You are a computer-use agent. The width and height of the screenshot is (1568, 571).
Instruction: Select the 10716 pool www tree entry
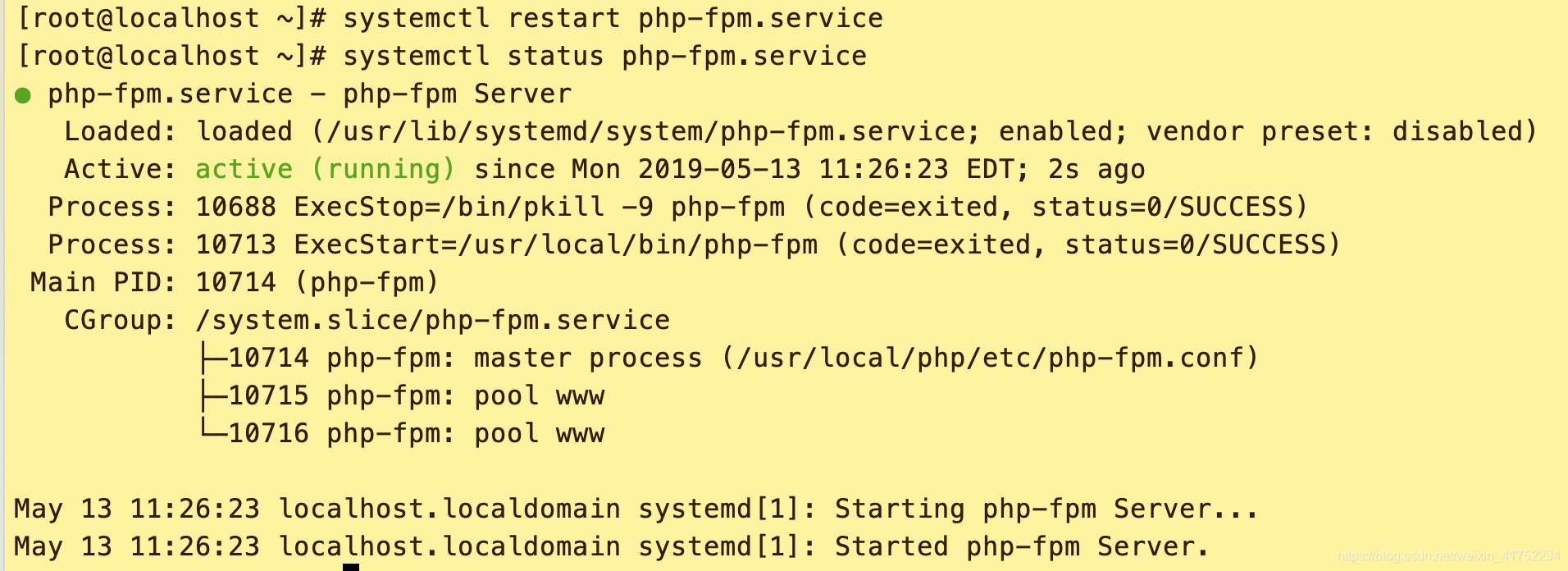click(x=402, y=433)
